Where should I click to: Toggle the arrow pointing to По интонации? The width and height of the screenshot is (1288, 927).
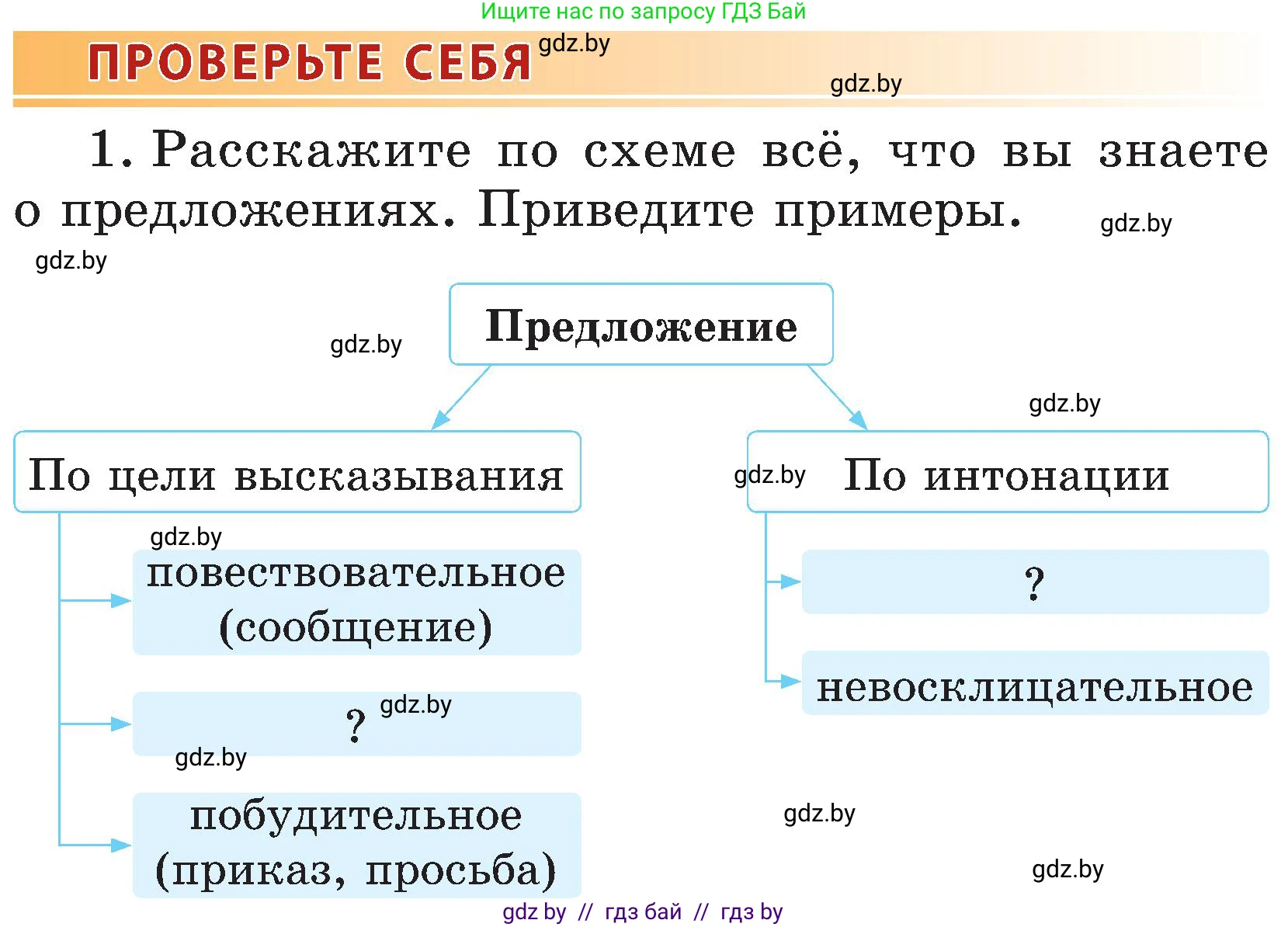(838, 396)
